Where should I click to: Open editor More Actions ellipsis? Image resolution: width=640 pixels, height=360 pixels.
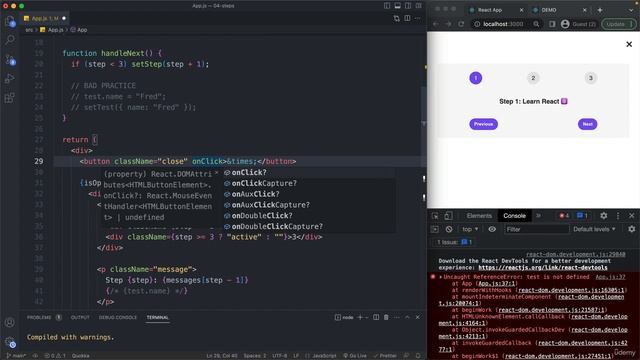click(418, 18)
